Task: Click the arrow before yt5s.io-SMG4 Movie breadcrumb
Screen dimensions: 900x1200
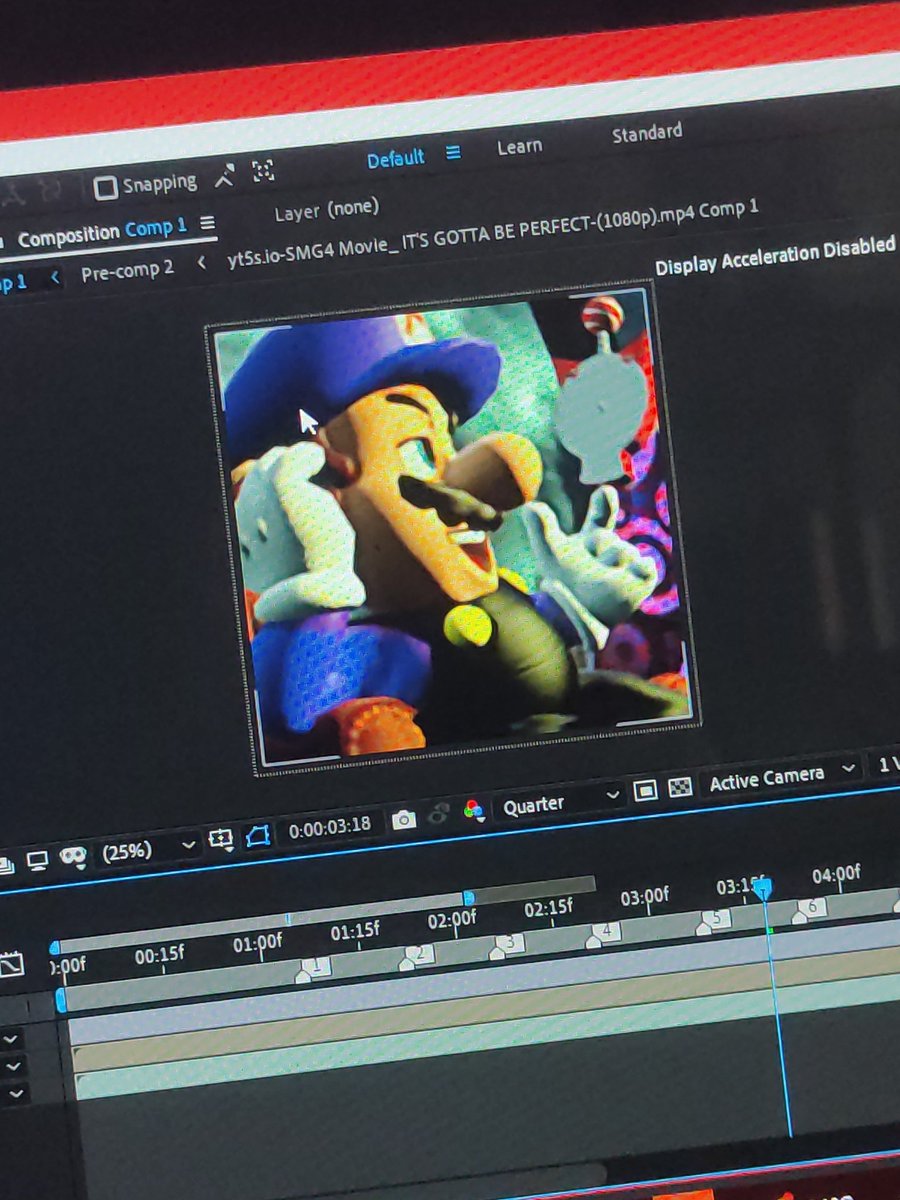Action: coord(202,262)
